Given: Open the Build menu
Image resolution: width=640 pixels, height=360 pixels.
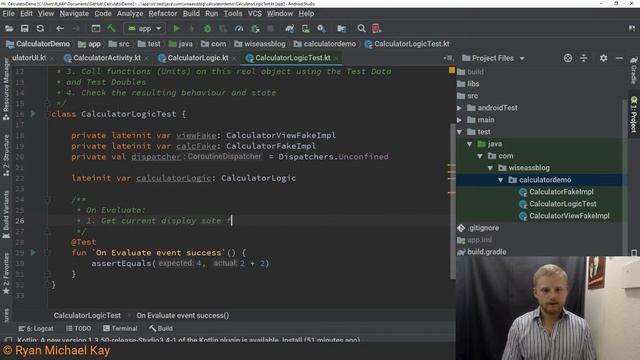Looking at the screenshot, I should pyautogui.click(x=191, y=13).
